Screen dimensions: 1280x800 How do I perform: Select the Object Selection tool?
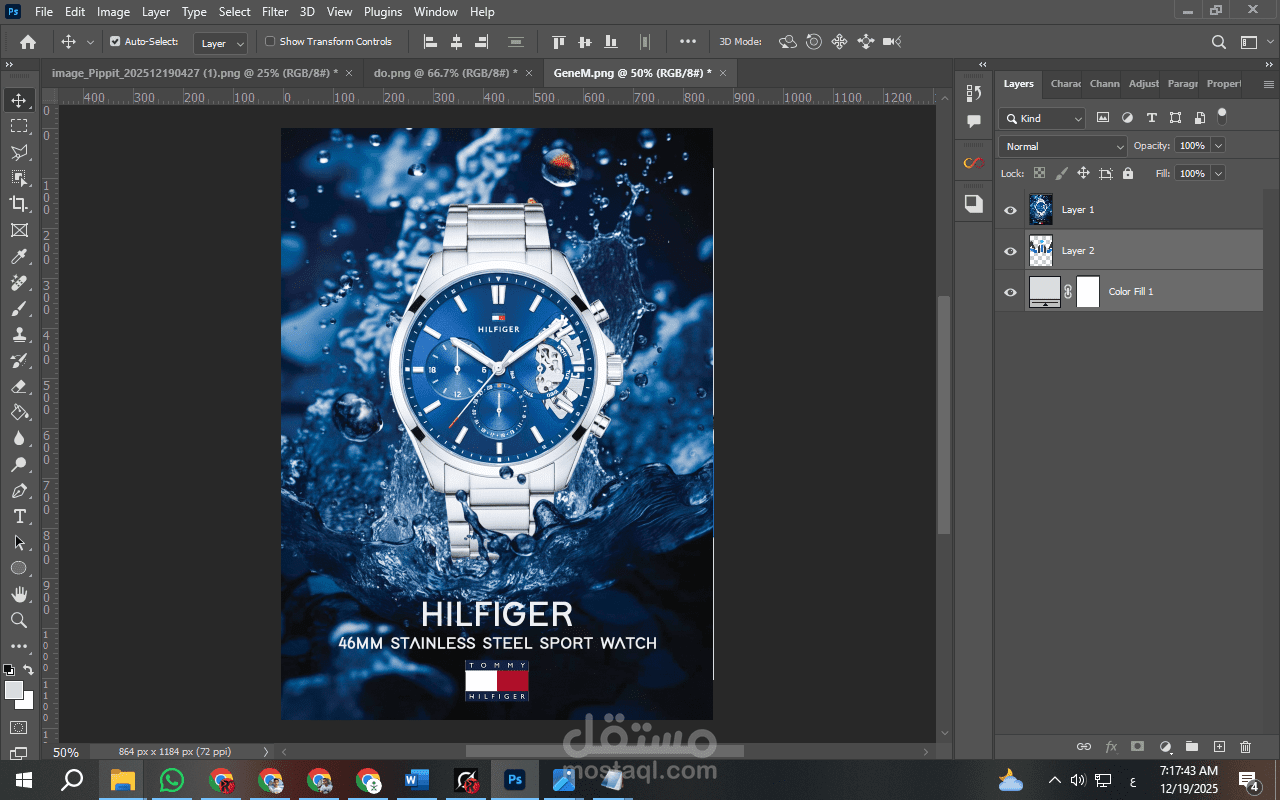point(19,178)
